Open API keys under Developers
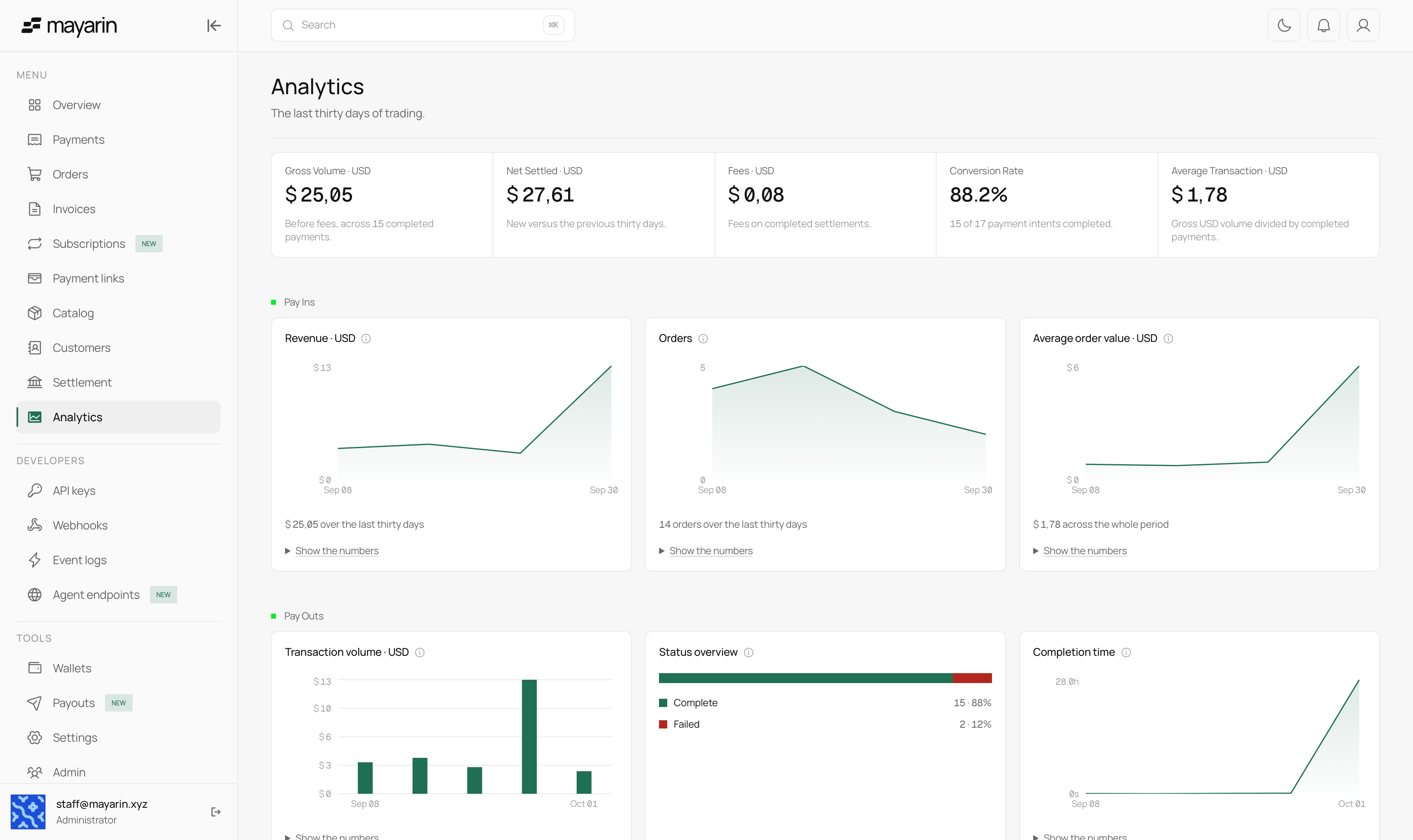This screenshot has height=840, width=1413. (x=118, y=491)
